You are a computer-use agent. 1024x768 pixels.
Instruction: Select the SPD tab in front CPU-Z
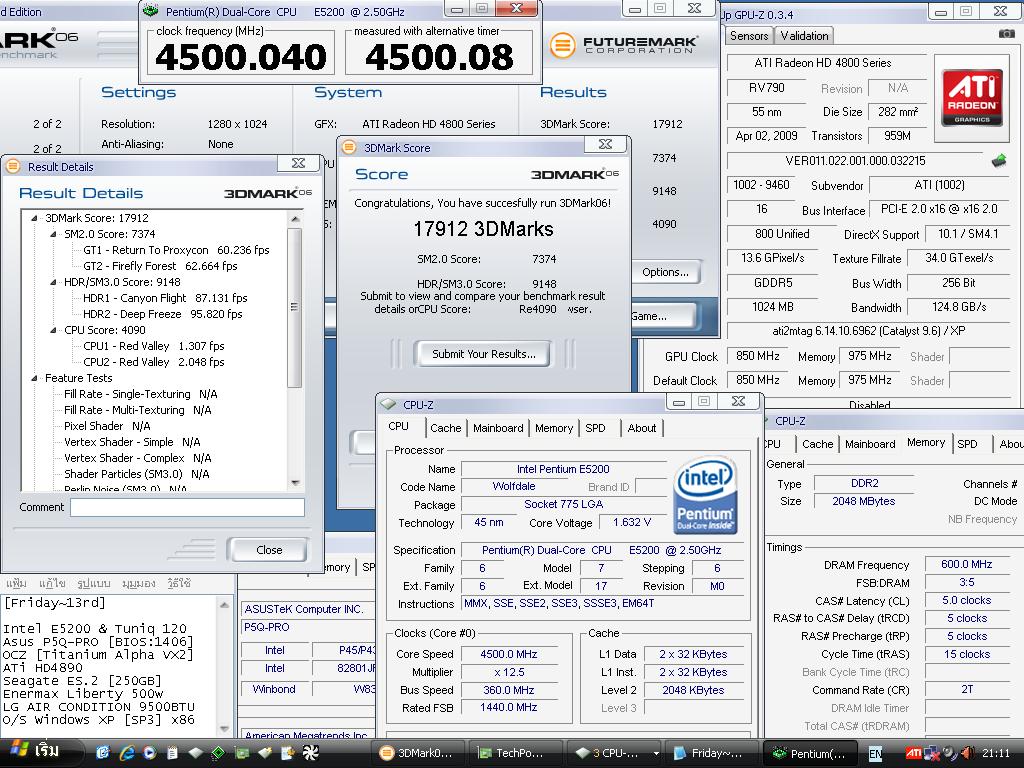tap(595, 428)
